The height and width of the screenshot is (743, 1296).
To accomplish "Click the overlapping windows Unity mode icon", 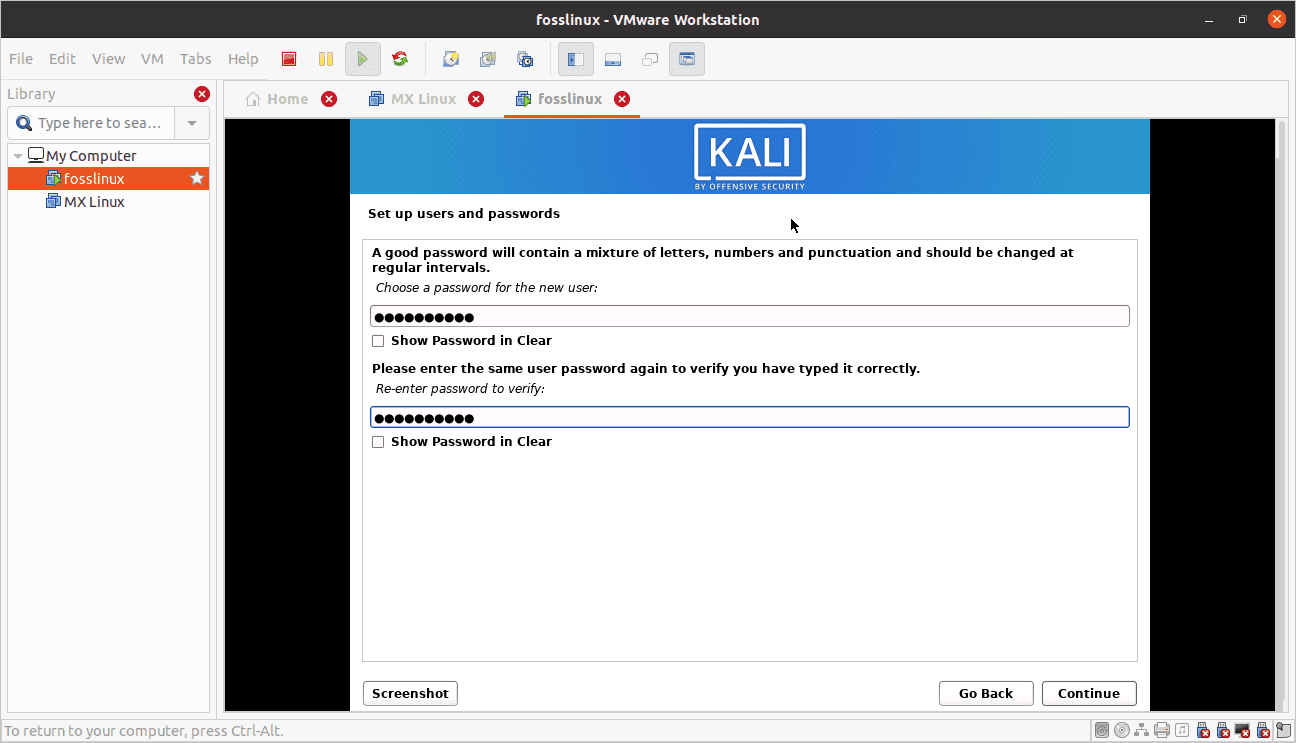I will pyautogui.click(x=650, y=59).
